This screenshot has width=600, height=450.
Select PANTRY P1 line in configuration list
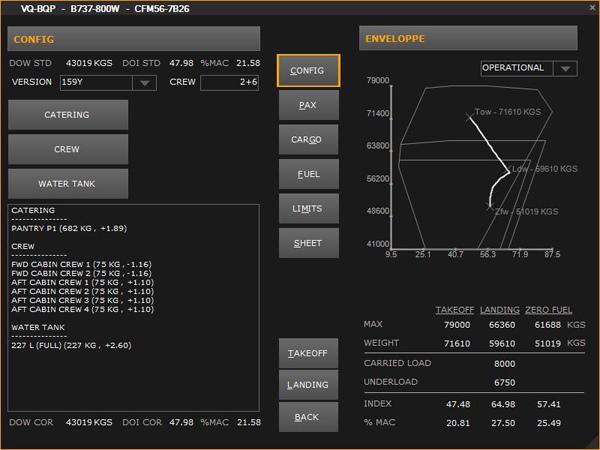click(x=70, y=227)
